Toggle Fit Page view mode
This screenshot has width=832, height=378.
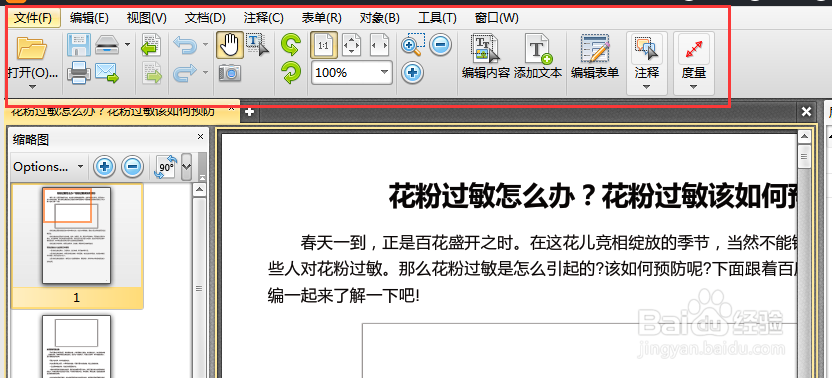pyautogui.click(x=351, y=45)
